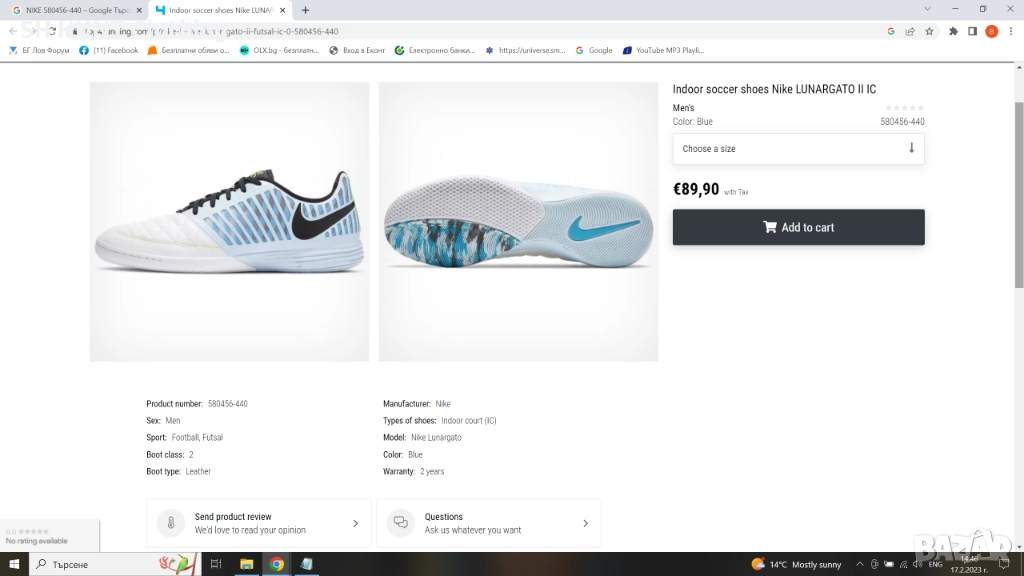Click the Chrome icon in the taskbar

pos(277,564)
